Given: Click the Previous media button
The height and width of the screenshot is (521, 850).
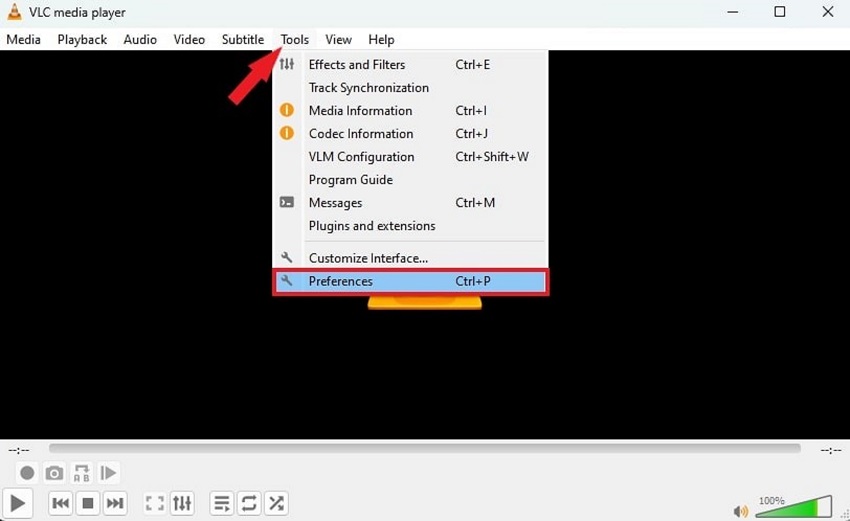Looking at the screenshot, I should point(60,503).
